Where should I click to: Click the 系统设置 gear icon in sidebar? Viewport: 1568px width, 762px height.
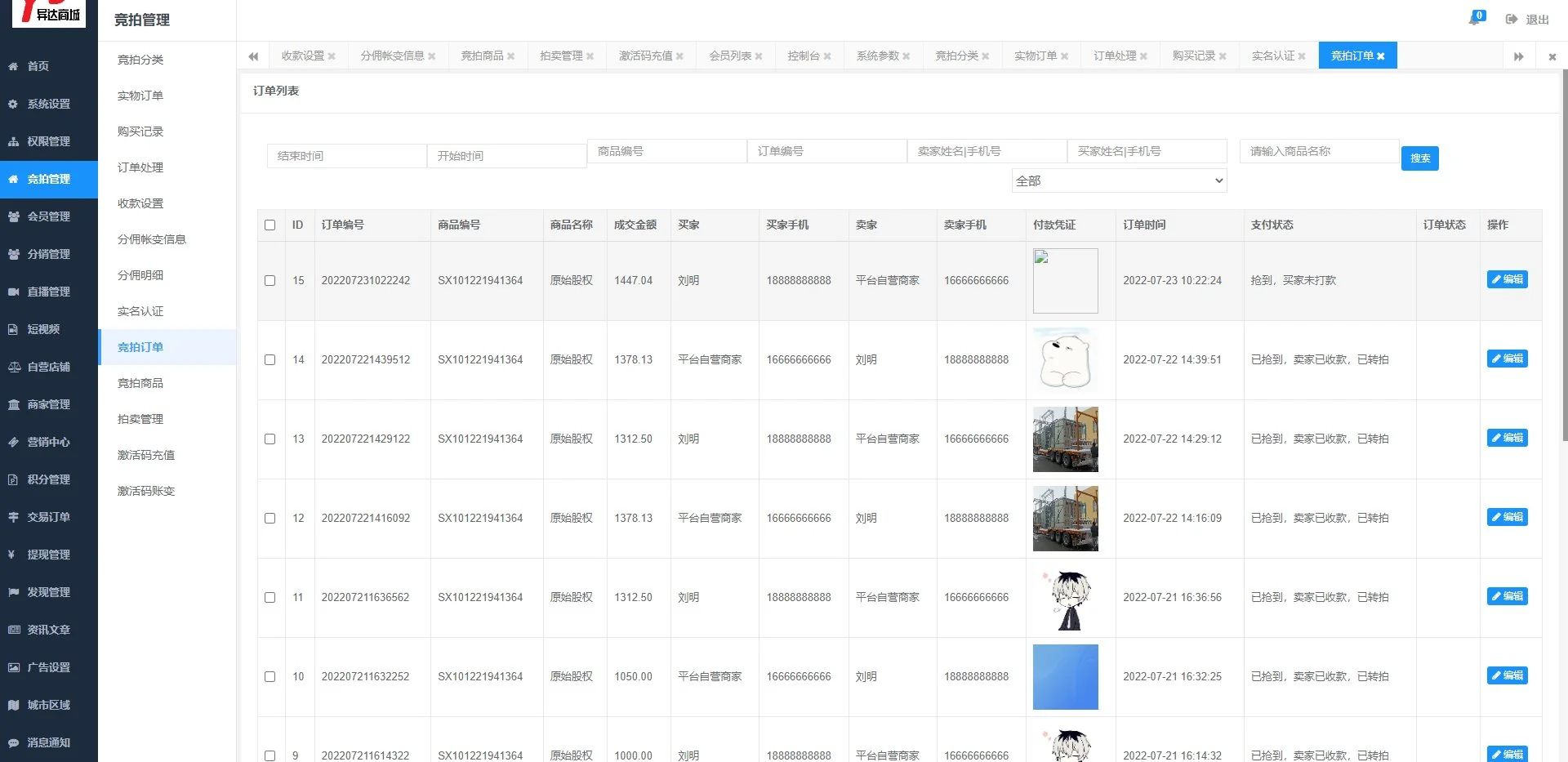[x=13, y=104]
